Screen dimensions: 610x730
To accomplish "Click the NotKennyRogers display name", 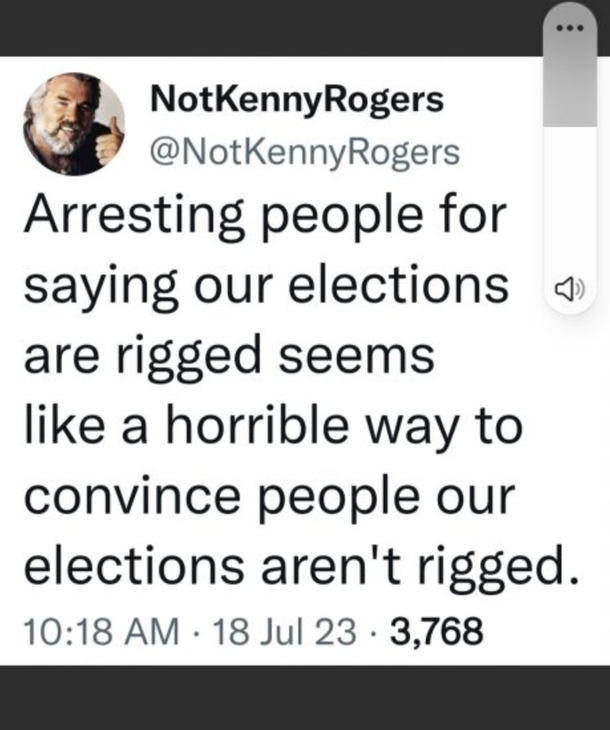I will (295, 101).
